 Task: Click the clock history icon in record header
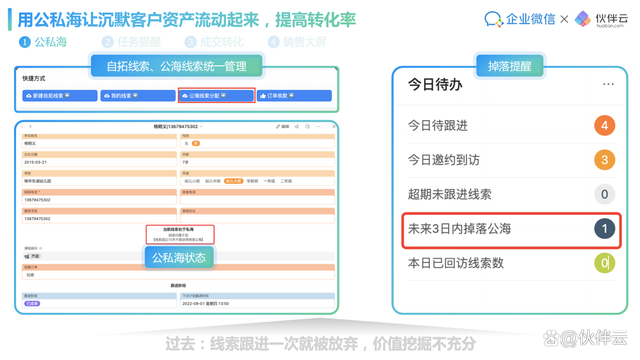(x=308, y=127)
